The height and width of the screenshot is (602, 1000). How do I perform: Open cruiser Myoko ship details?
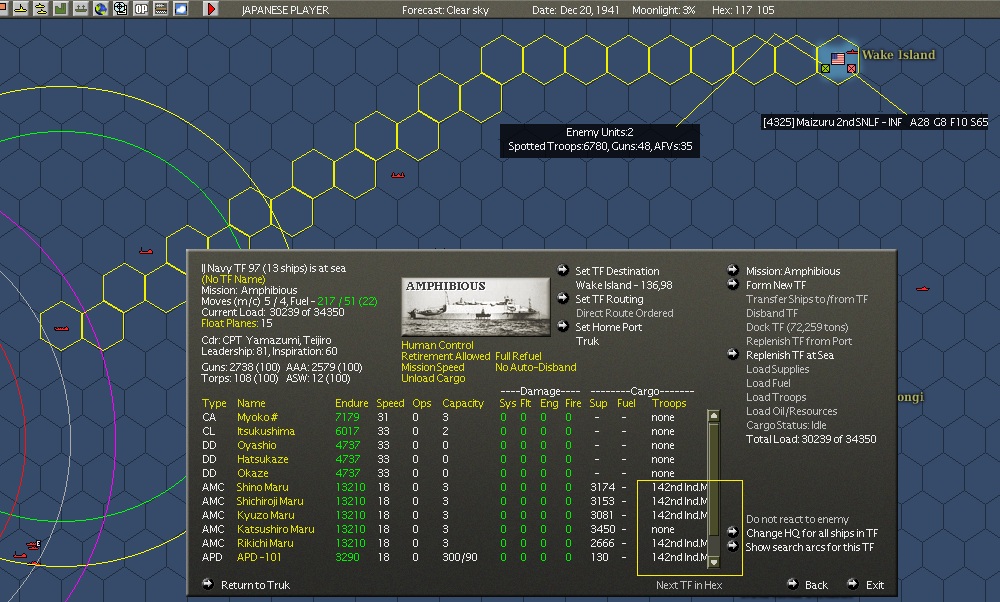[x=257, y=417]
